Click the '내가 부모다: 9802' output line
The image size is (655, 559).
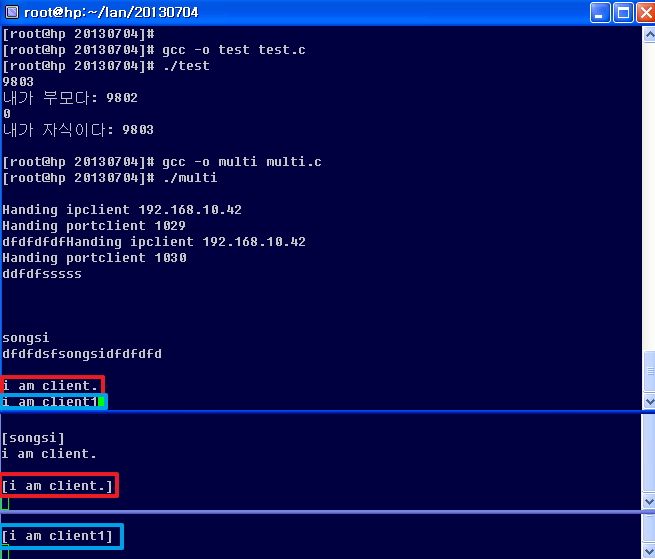(x=70, y=98)
